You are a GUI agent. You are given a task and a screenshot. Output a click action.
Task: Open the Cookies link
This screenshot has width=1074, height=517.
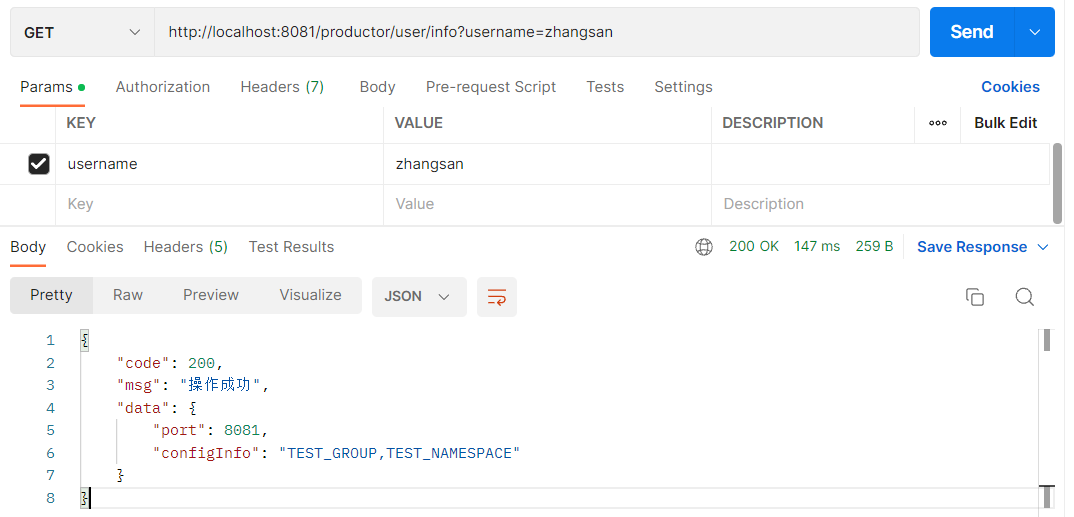tap(1010, 87)
